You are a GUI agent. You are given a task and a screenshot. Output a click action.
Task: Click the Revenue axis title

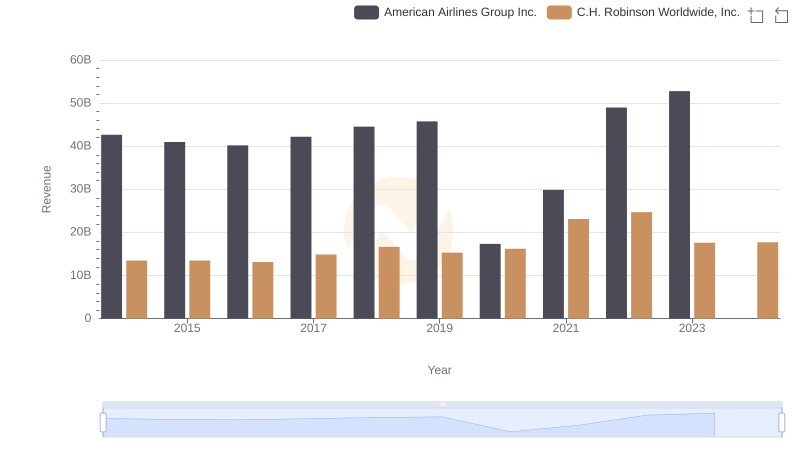click(46, 189)
